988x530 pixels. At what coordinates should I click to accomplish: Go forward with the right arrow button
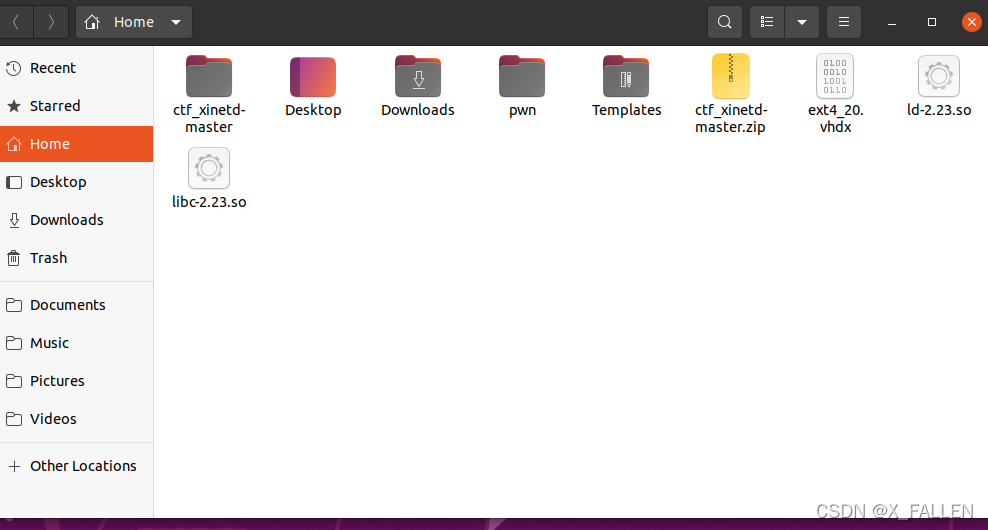[51, 22]
